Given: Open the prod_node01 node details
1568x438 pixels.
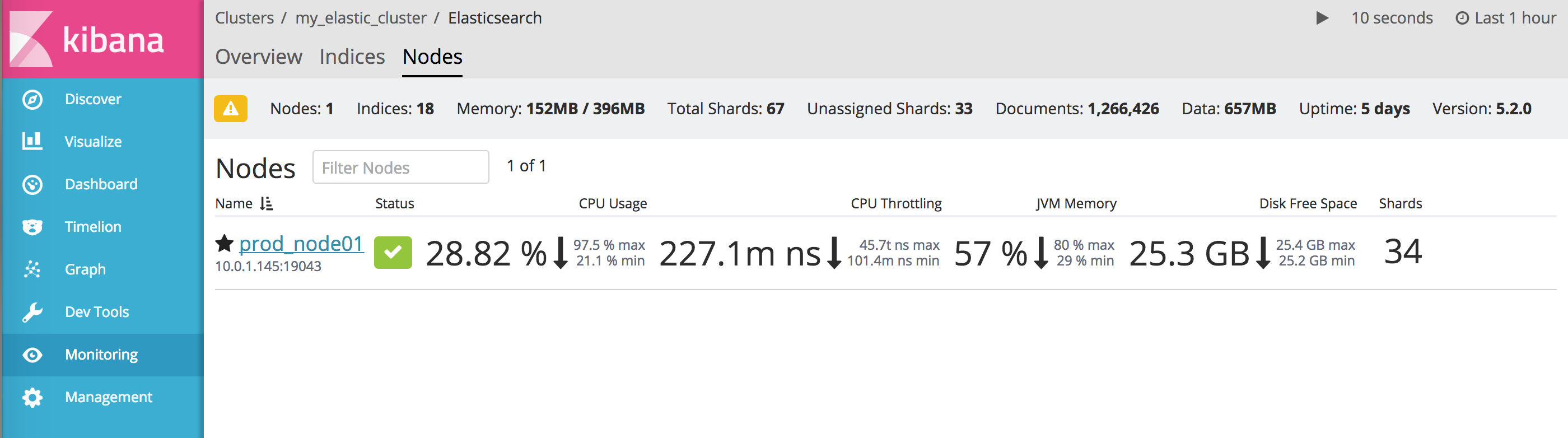Looking at the screenshot, I should 301,243.
